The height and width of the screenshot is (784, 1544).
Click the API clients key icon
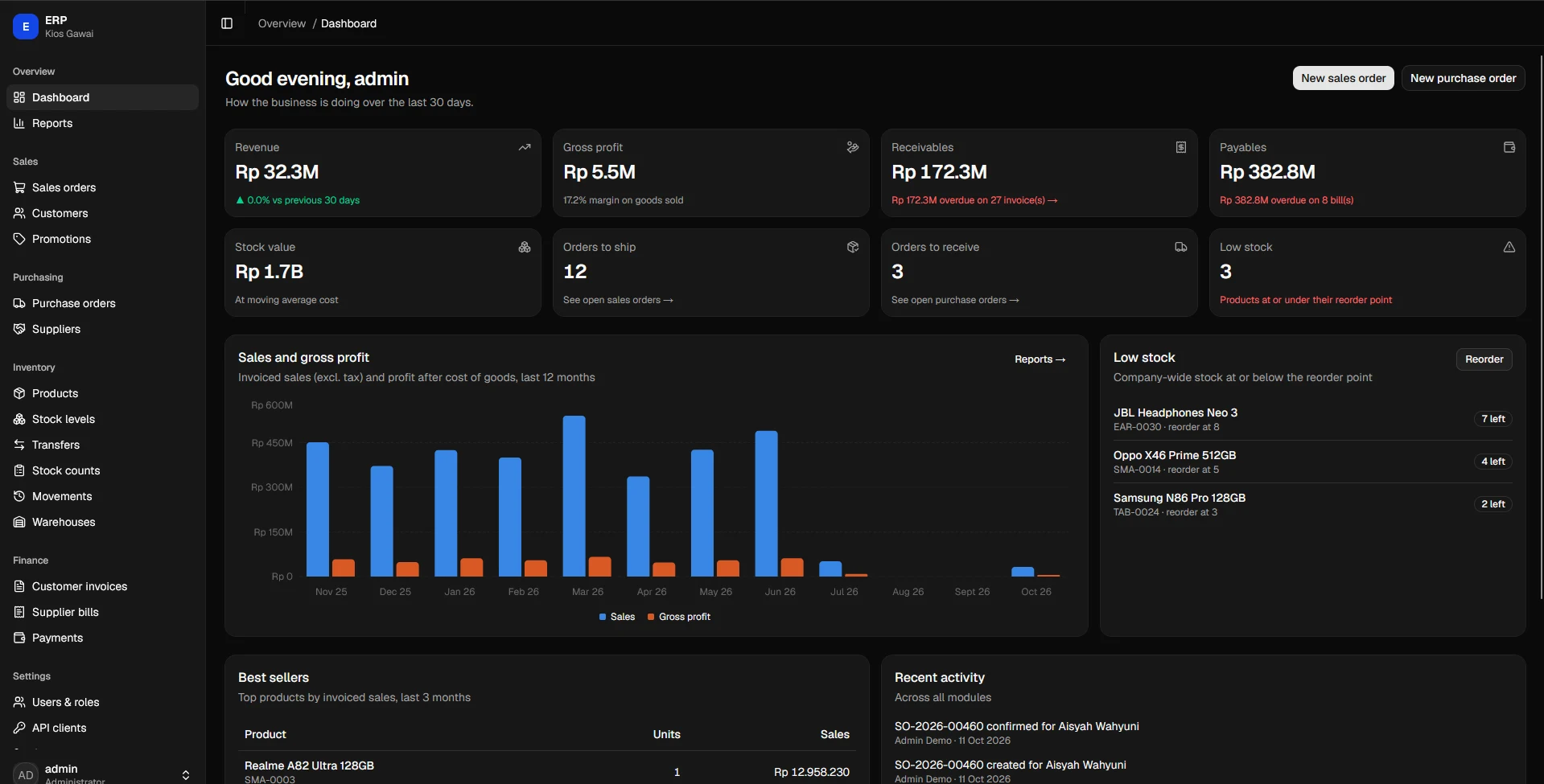click(19, 728)
